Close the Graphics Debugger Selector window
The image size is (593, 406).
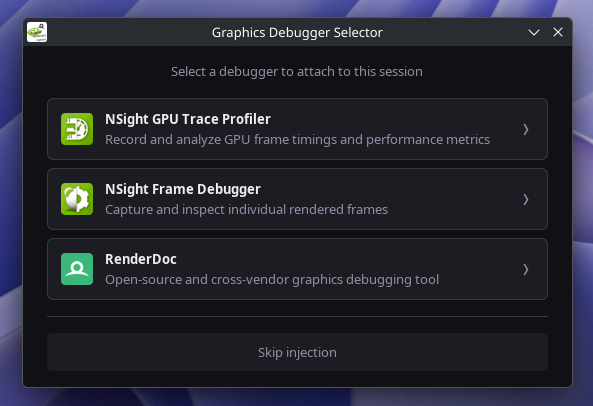(558, 32)
